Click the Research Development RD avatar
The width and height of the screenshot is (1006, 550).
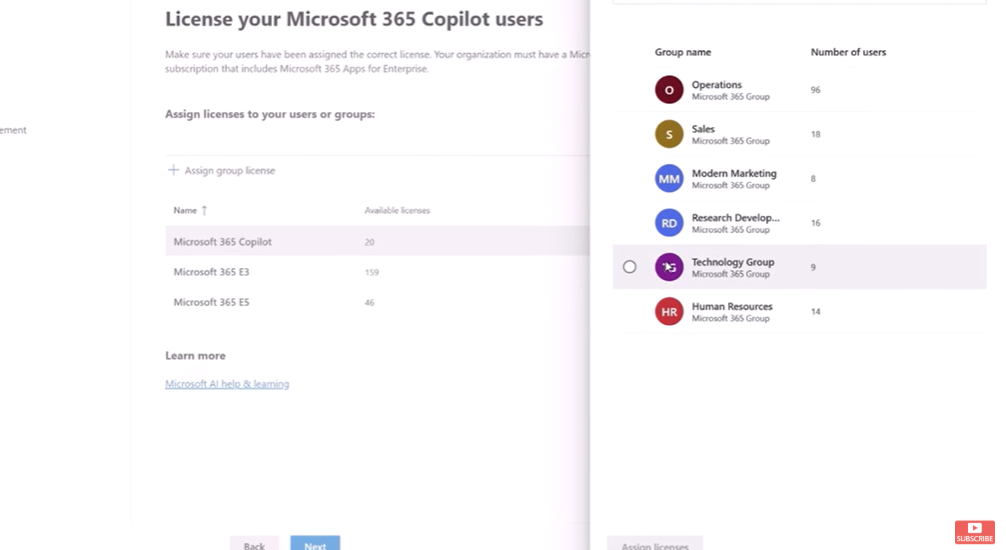coord(669,223)
